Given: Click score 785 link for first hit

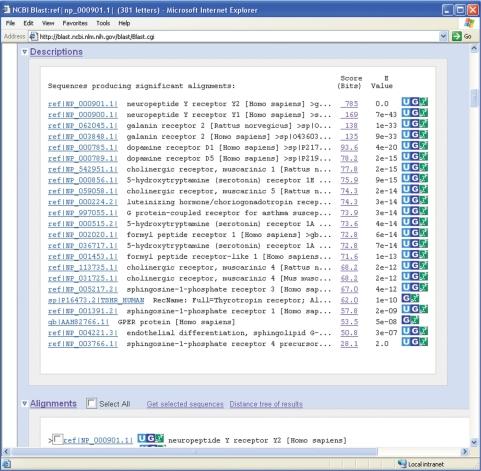Looking at the screenshot, I should point(349,104).
